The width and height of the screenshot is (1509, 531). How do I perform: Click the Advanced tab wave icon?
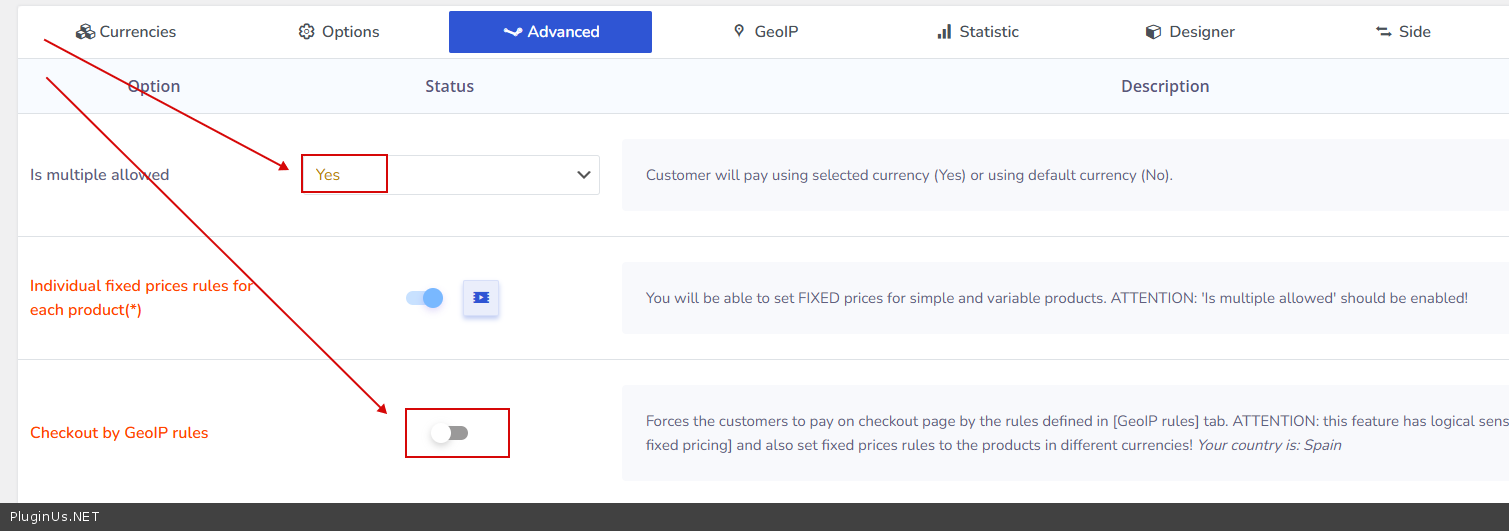[512, 32]
